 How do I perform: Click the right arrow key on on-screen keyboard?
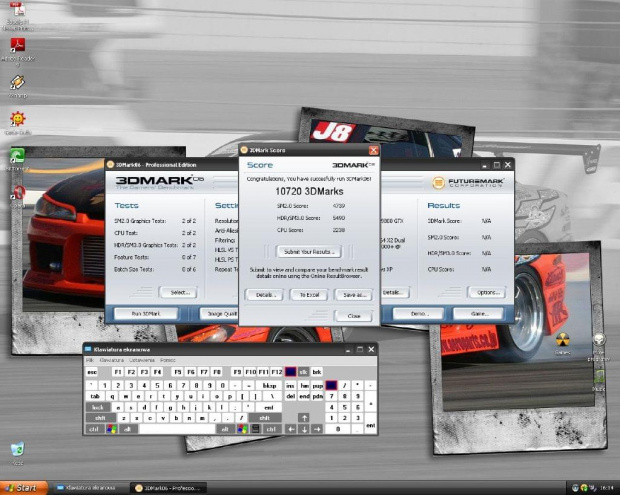(317, 429)
